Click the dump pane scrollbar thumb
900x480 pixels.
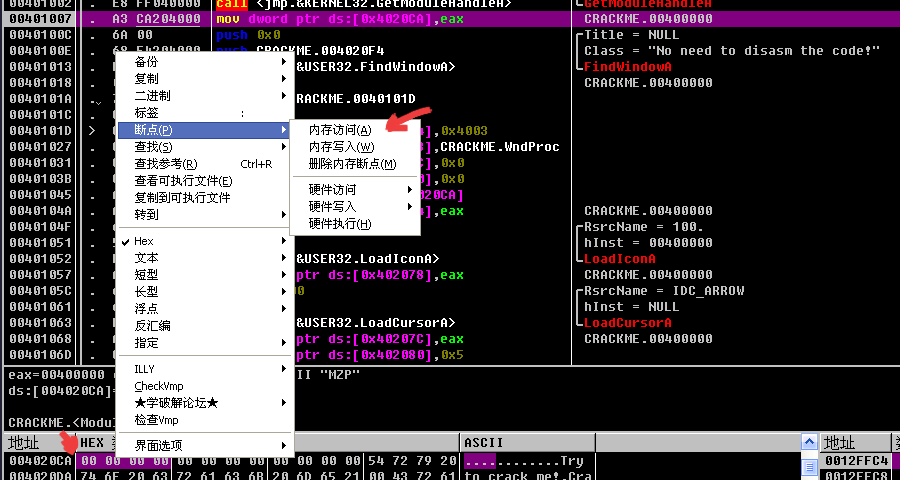click(809, 466)
